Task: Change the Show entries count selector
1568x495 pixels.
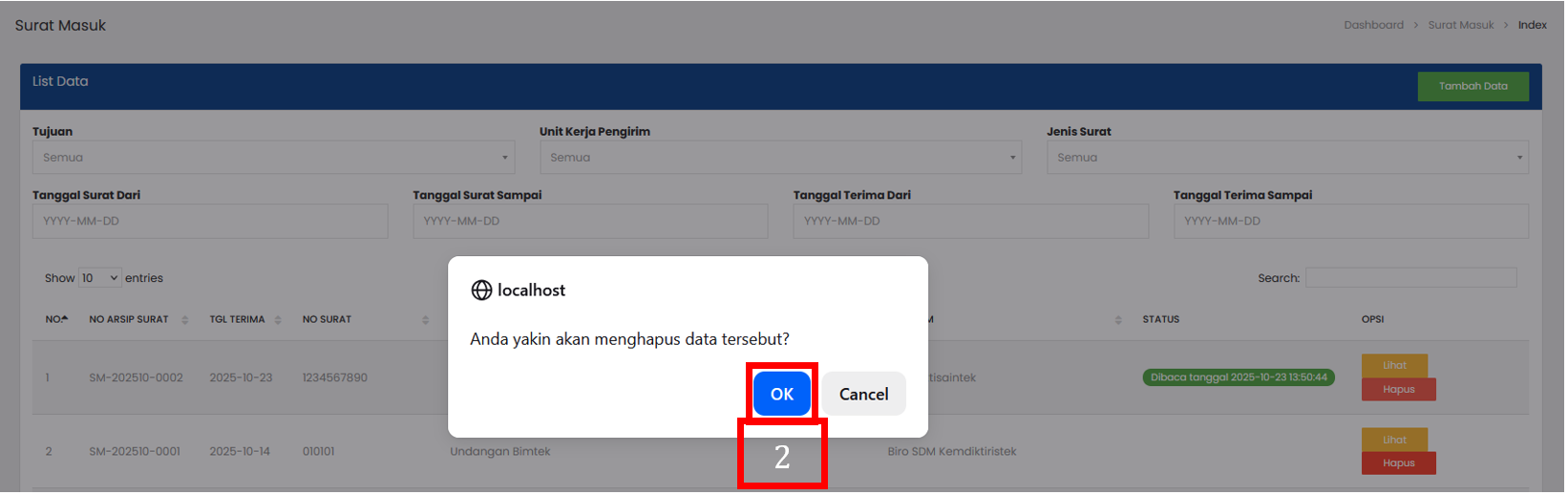Action: pos(99,278)
